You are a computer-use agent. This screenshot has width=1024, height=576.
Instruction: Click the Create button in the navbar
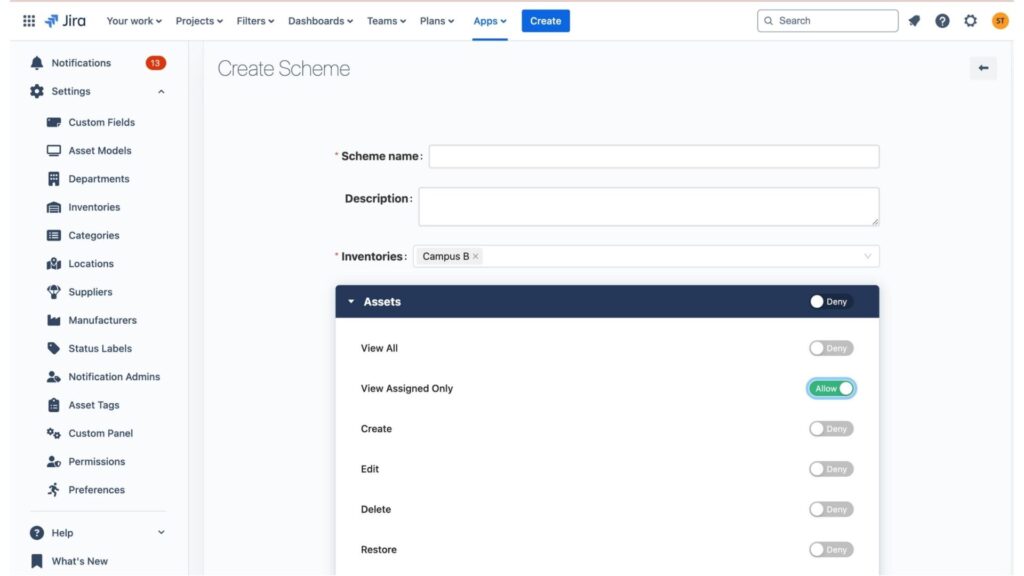[545, 20]
